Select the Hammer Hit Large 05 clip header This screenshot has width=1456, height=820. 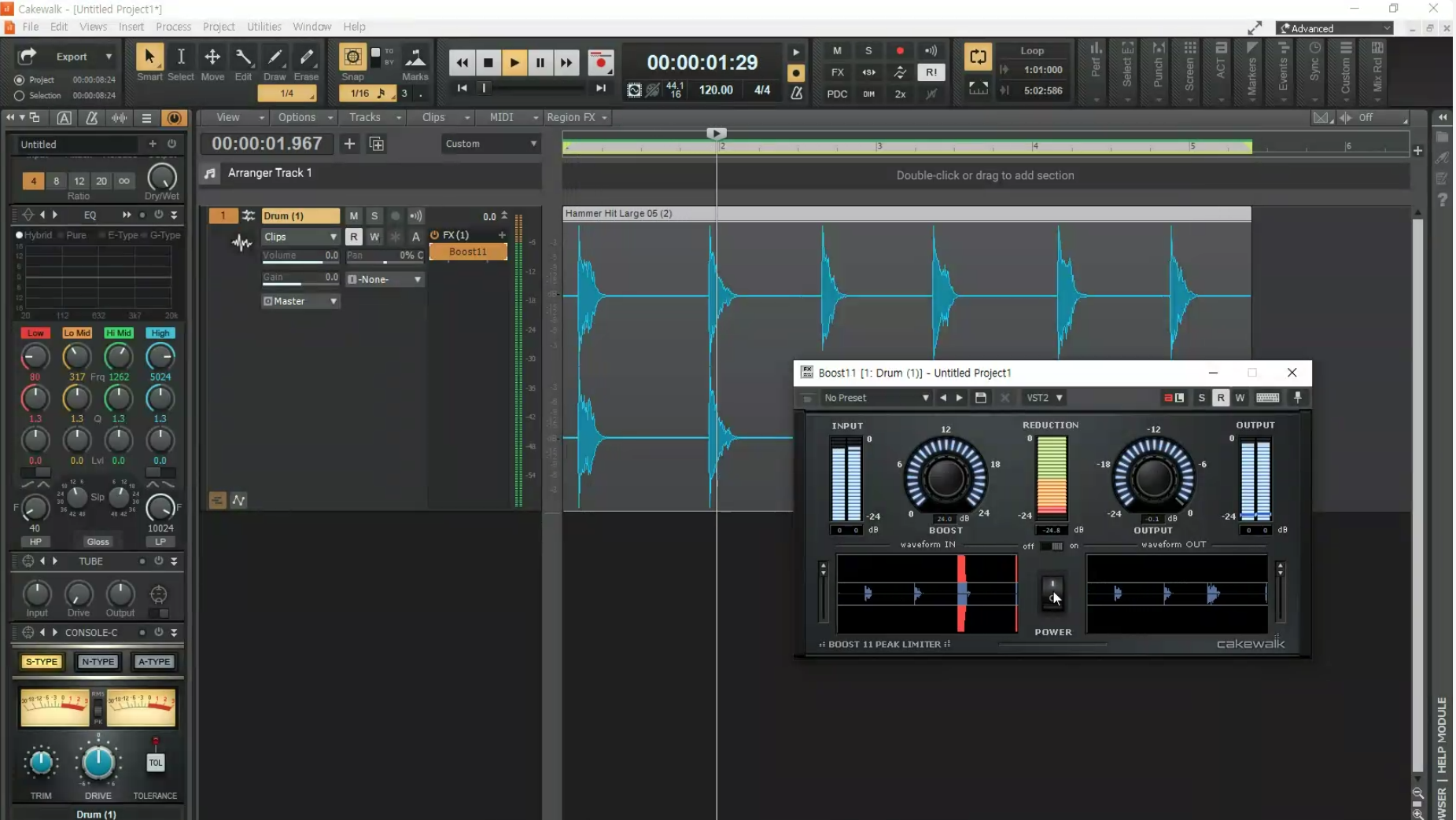tap(906, 214)
